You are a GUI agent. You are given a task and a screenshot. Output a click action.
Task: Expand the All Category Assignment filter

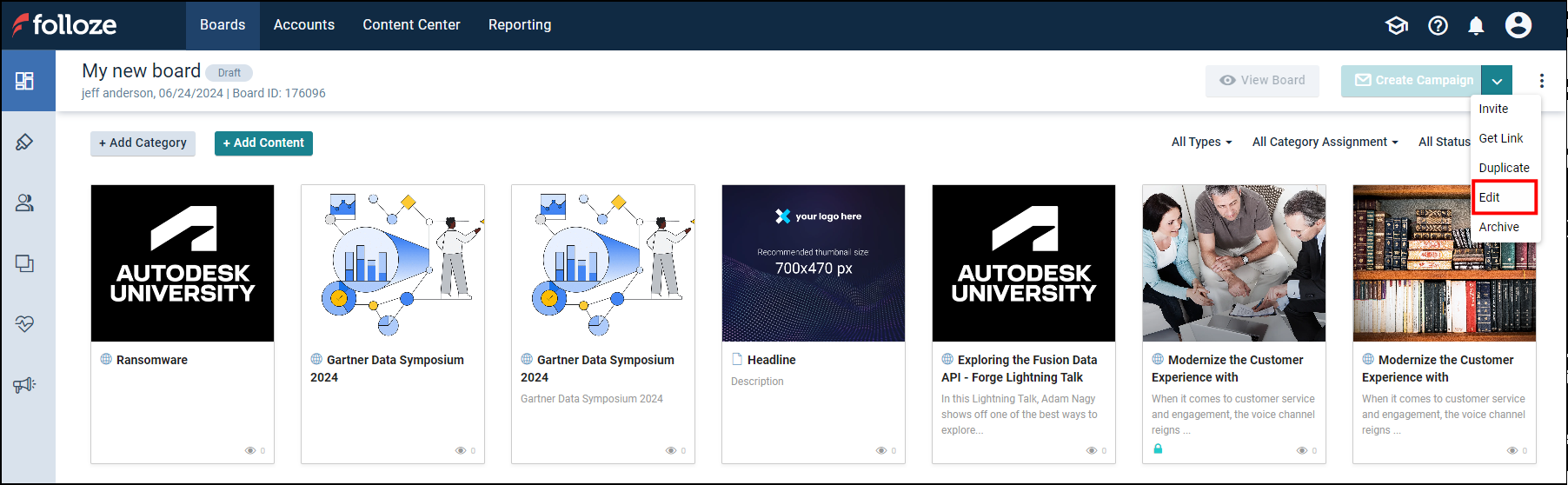click(1325, 142)
